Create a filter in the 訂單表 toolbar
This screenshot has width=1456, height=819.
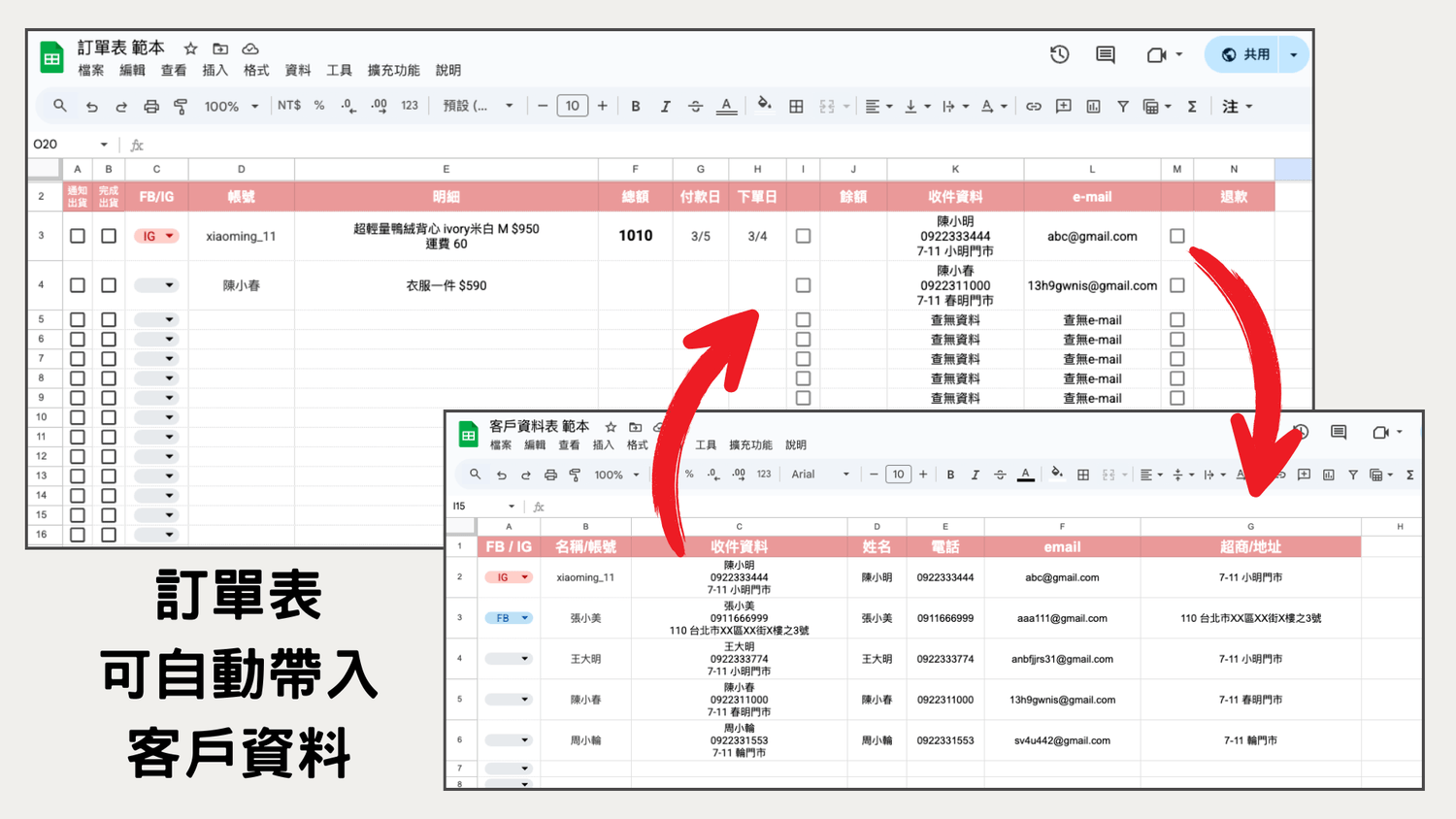tap(1123, 107)
